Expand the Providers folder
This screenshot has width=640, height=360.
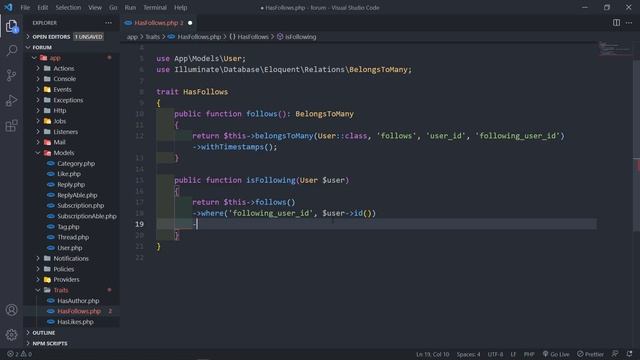[x=71, y=280]
